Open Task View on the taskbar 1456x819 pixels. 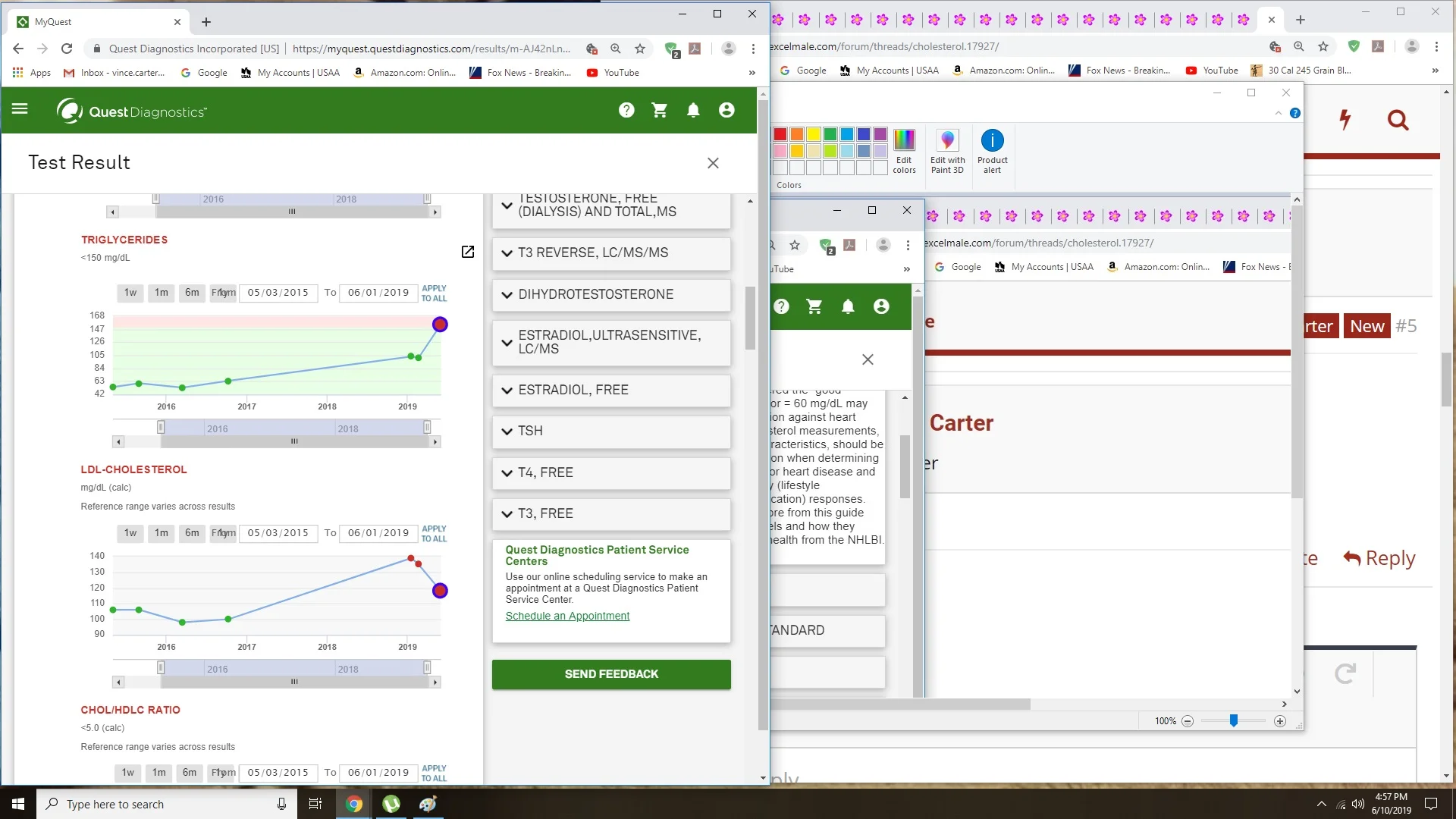coord(315,804)
